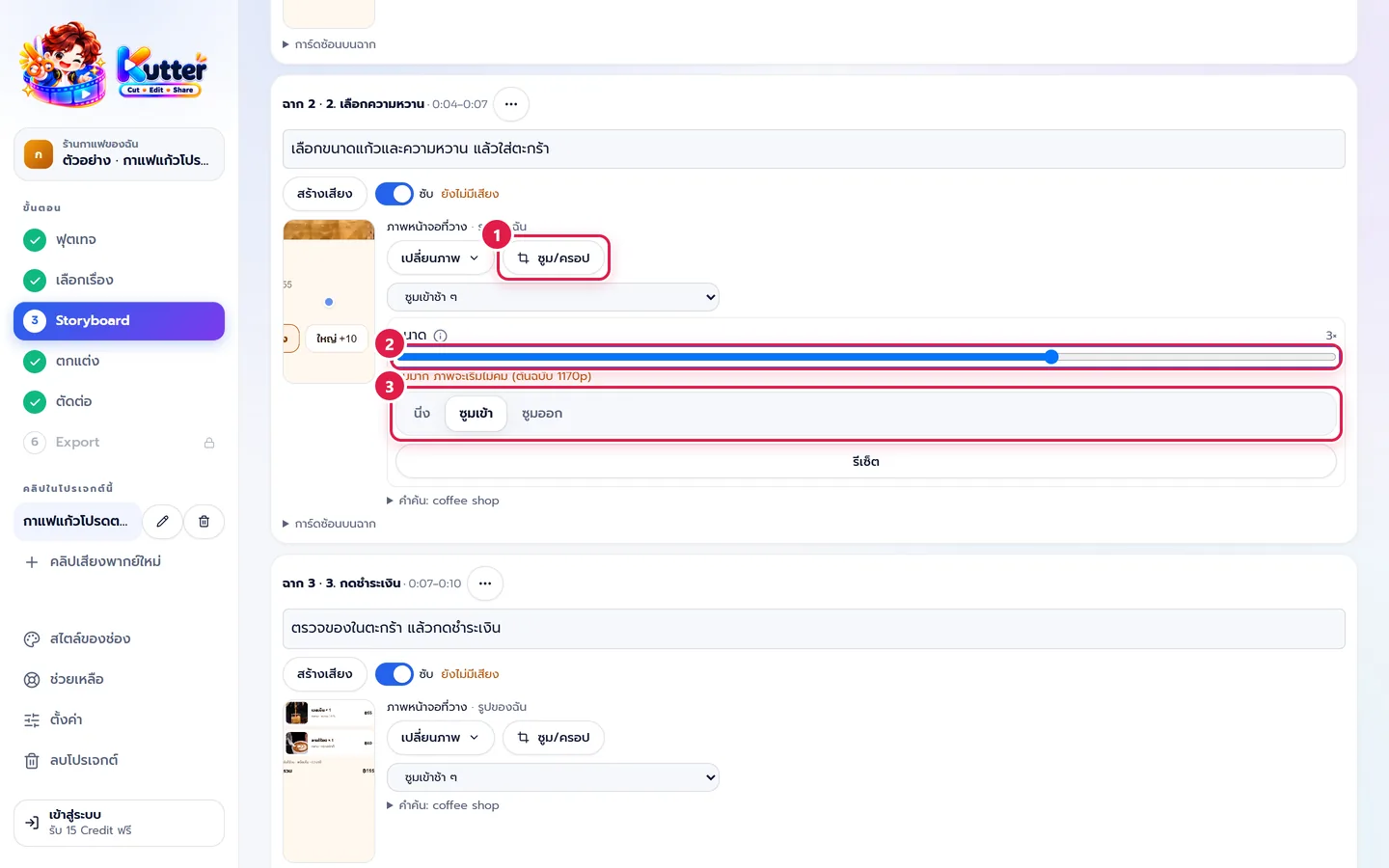The height and width of the screenshot is (868, 1389).
Task: Open เปลี่ยนภาพ dropdown in ฉาก 2
Action: click(x=441, y=258)
